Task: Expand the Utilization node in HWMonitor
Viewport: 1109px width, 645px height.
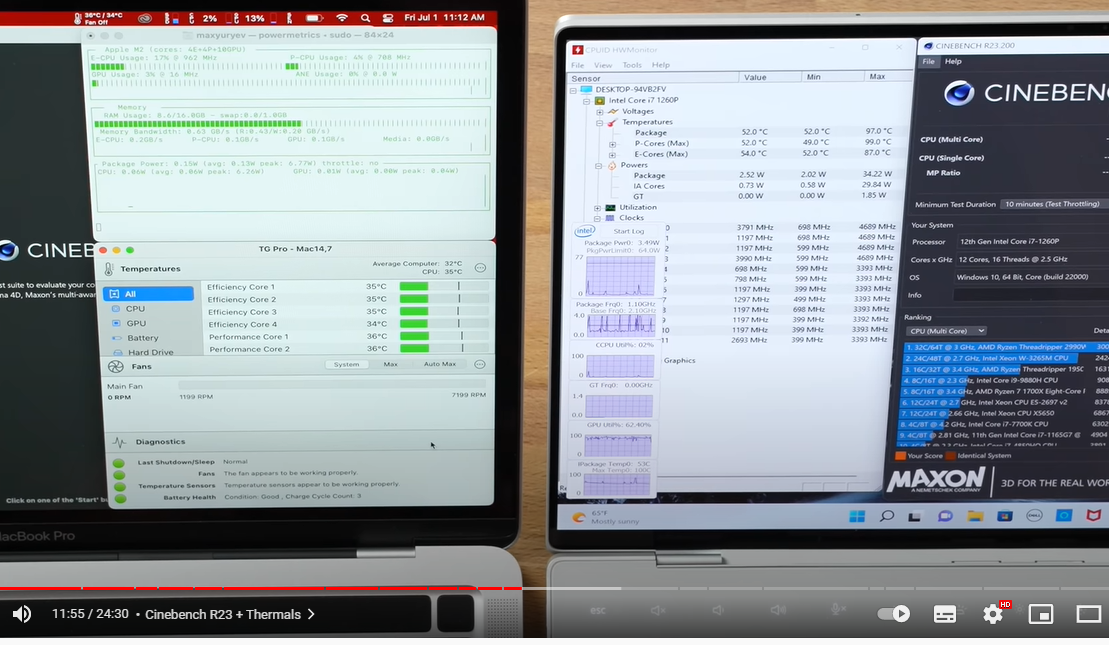Action: (598, 208)
